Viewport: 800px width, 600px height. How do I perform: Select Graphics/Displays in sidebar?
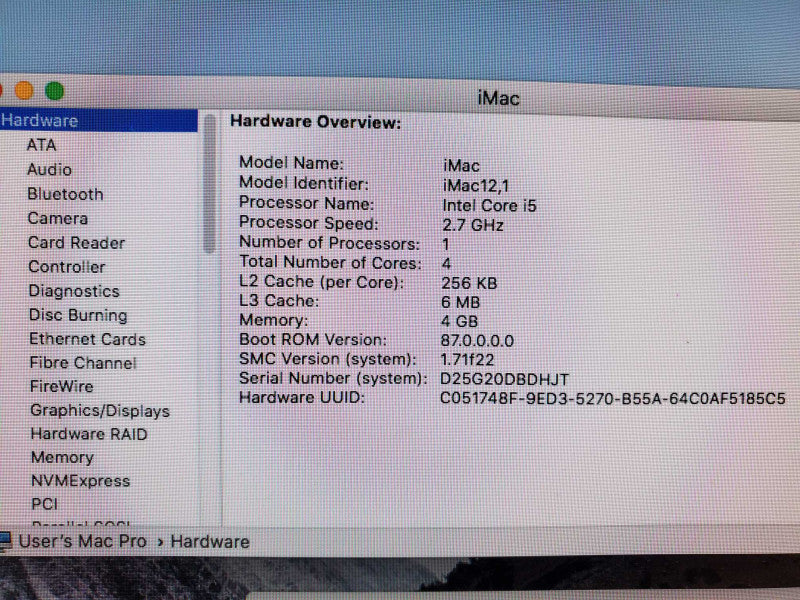coord(100,411)
